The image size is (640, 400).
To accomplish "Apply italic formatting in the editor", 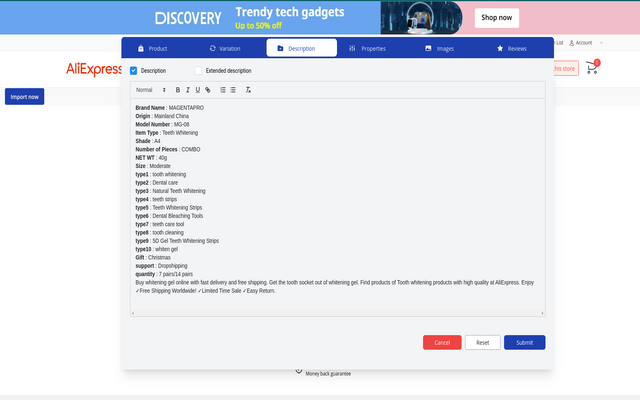I will pos(187,90).
